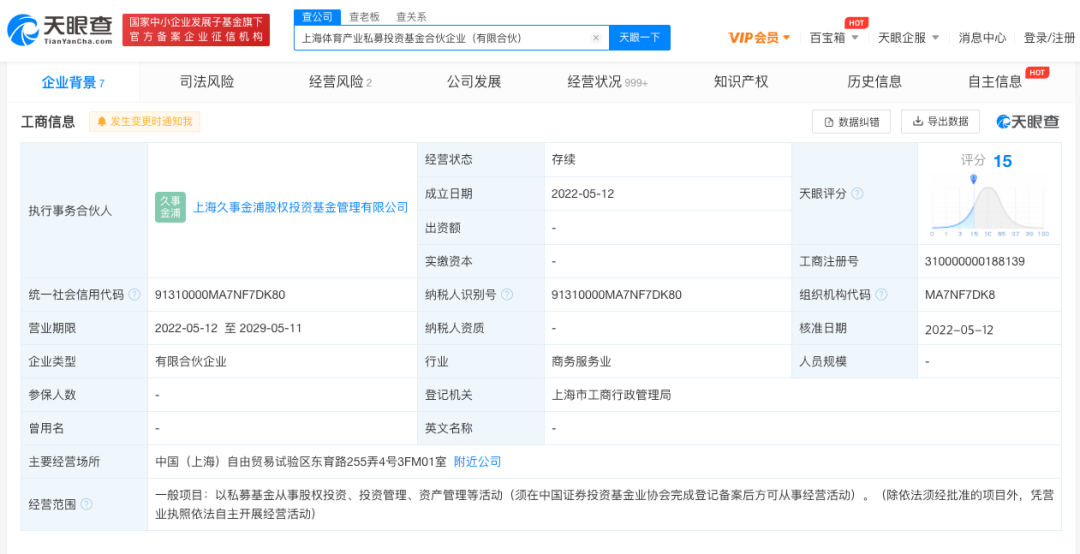
Task: Select the 查老板 search tab
Action: pyautogui.click(x=364, y=17)
